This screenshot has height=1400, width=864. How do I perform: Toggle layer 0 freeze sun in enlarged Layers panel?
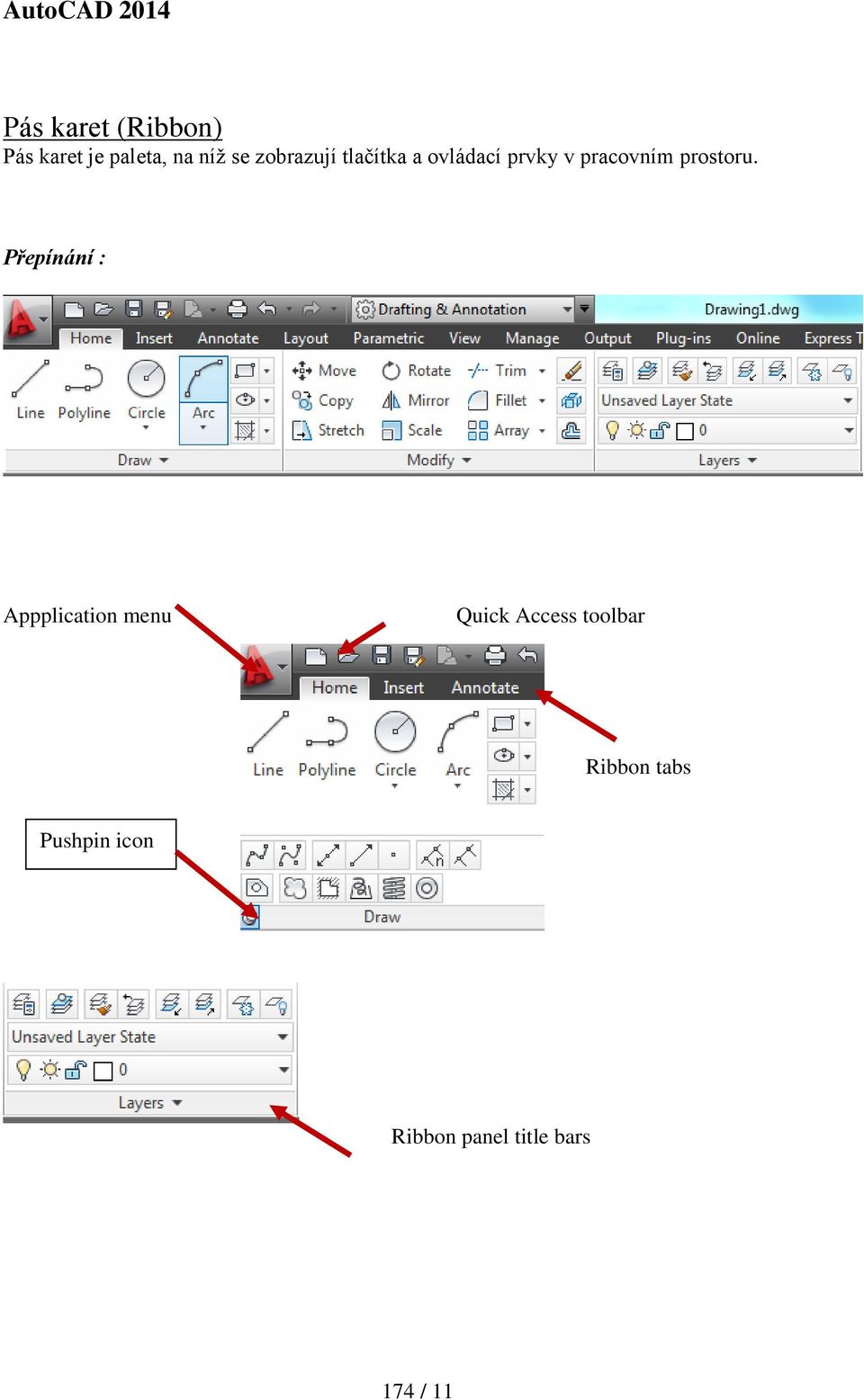point(50,1070)
